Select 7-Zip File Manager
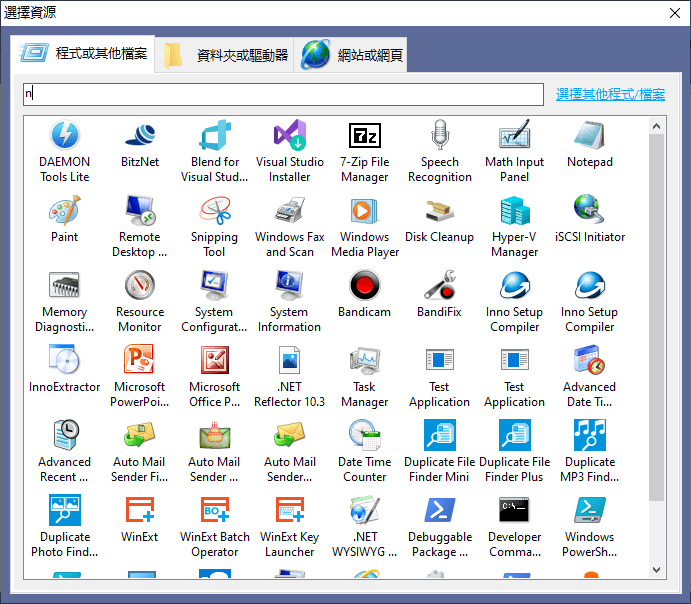This screenshot has width=691, height=604. pos(364,135)
